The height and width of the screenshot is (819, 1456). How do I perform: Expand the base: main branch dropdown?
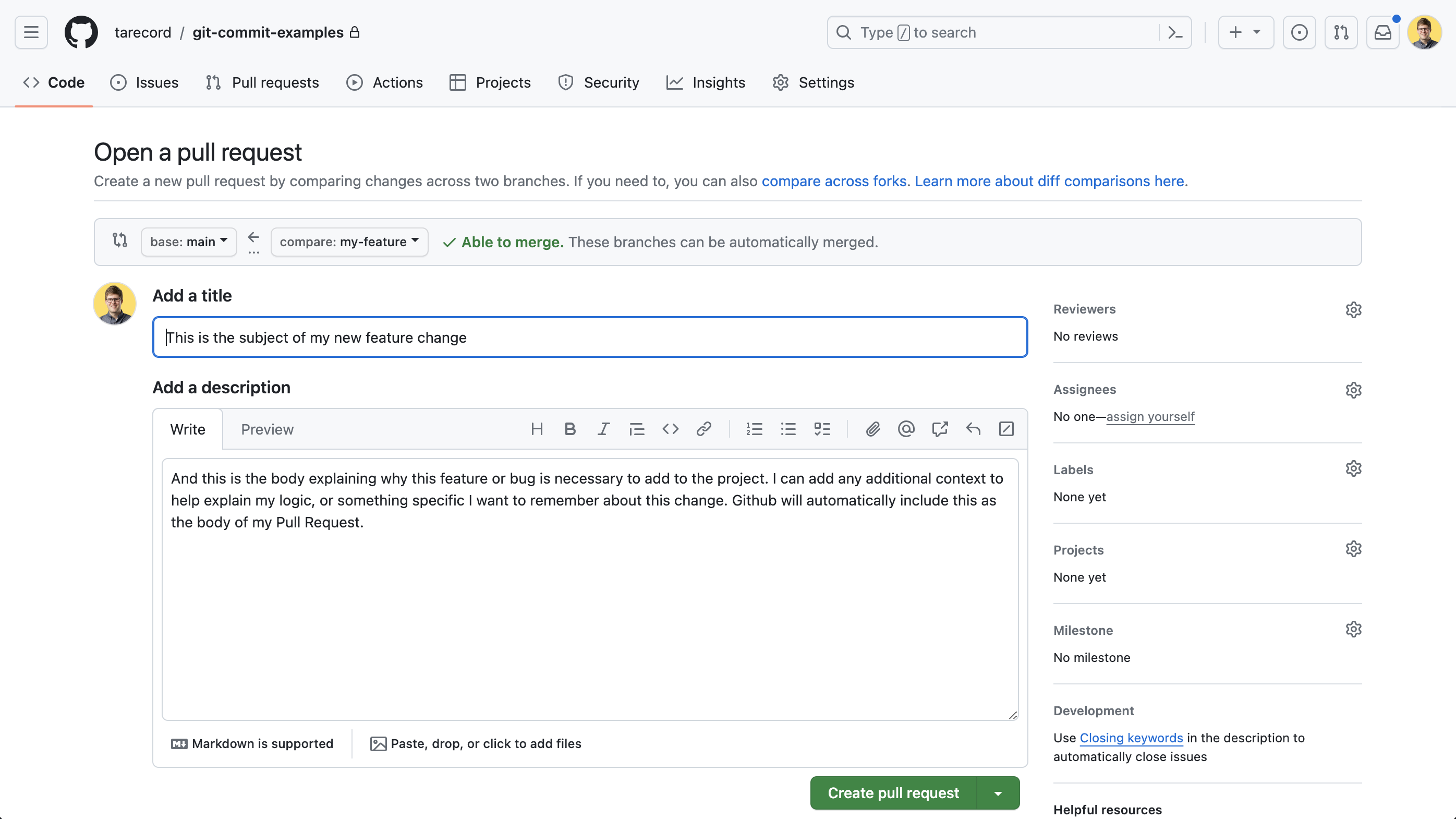pyautogui.click(x=189, y=242)
